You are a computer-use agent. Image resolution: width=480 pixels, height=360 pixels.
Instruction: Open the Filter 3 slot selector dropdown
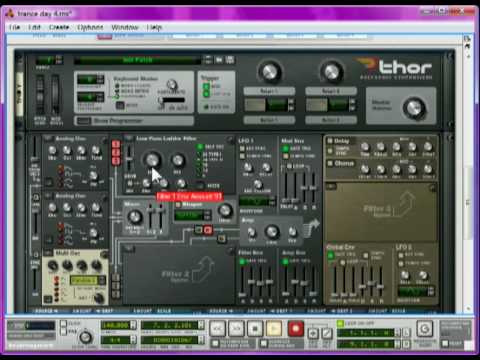point(331,186)
